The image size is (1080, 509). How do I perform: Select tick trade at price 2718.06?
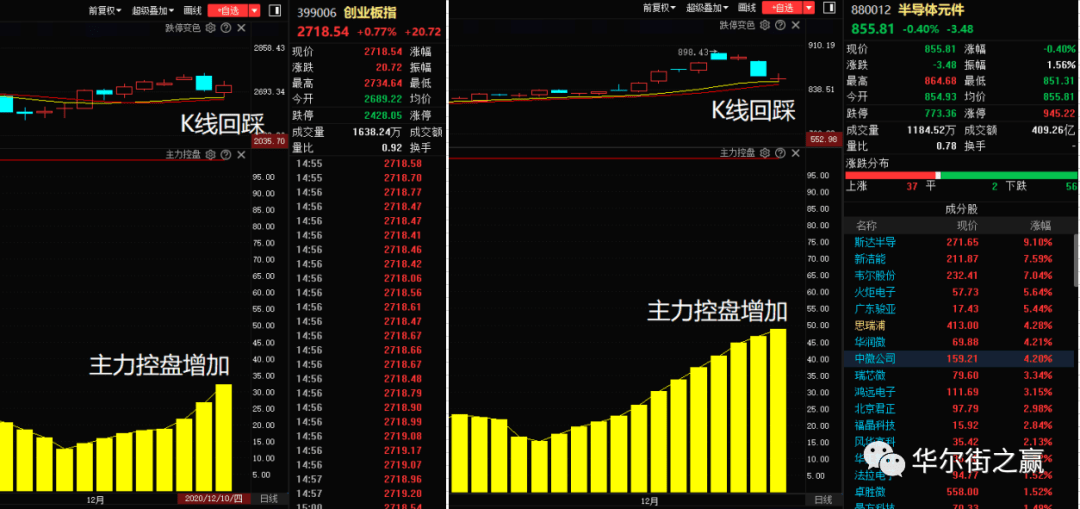[x=402, y=278]
